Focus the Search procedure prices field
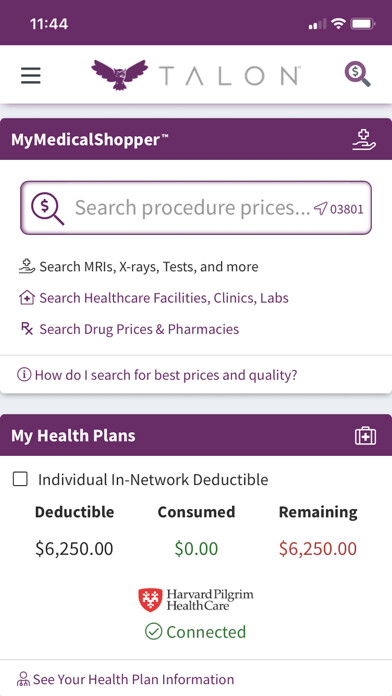This screenshot has width=392, height=696. tap(196, 208)
